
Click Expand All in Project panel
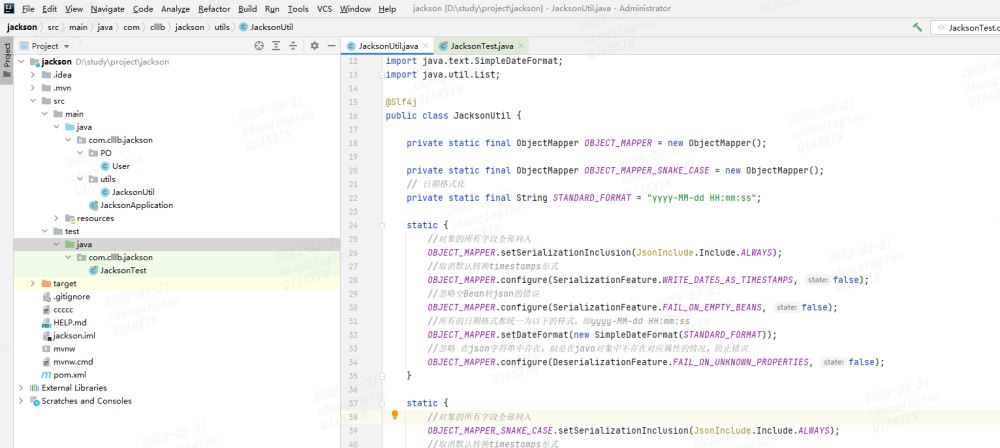(277, 46)
